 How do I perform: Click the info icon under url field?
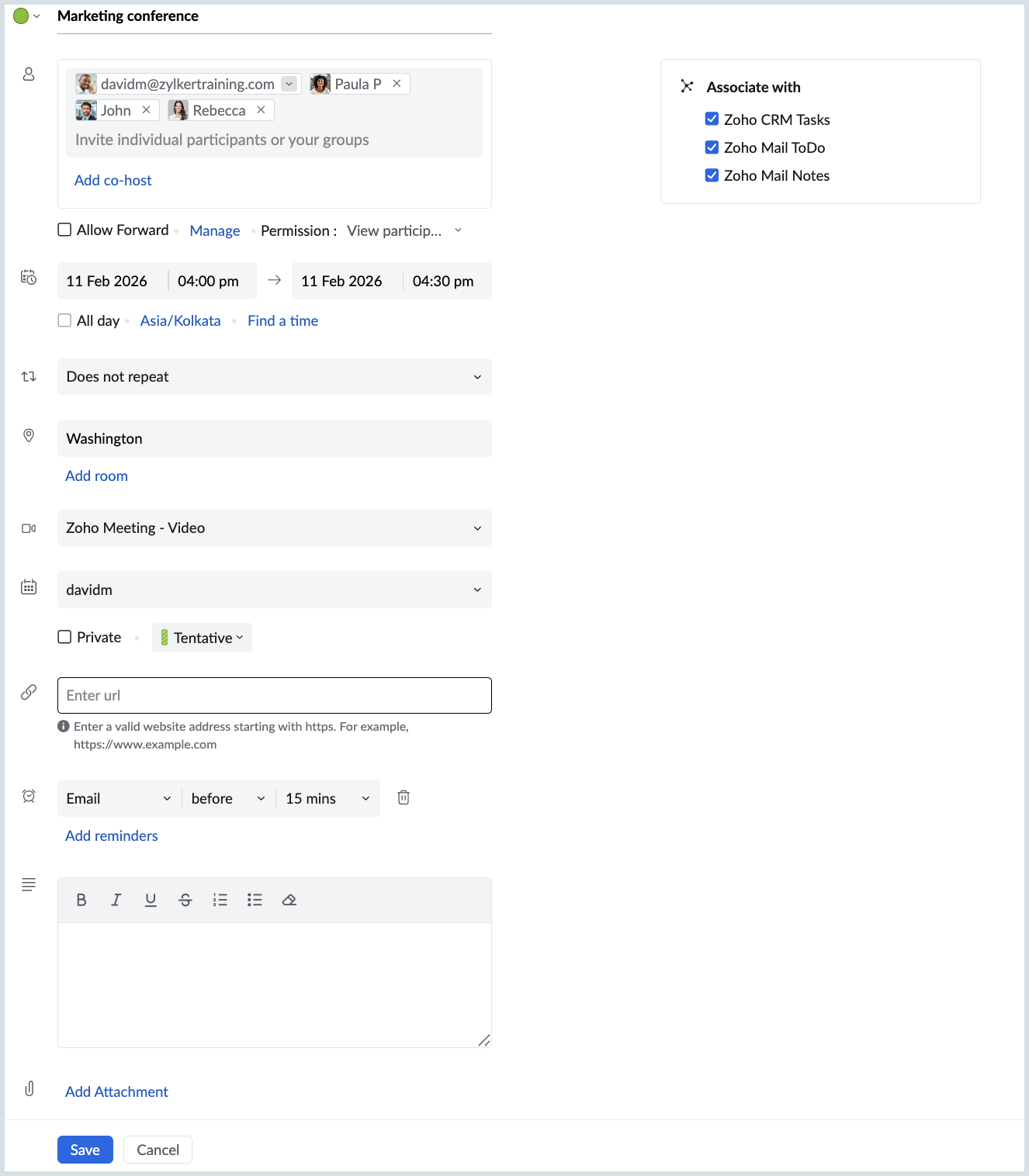64,727
